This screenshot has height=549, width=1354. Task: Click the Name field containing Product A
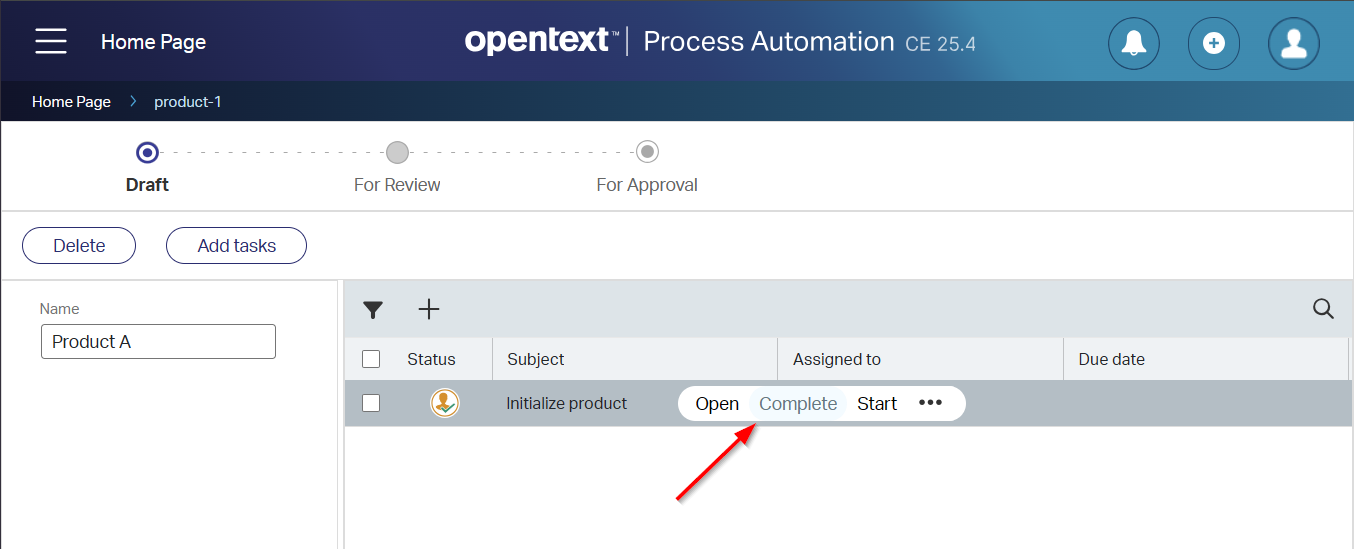pyautogui.click(x=158, y=342)
